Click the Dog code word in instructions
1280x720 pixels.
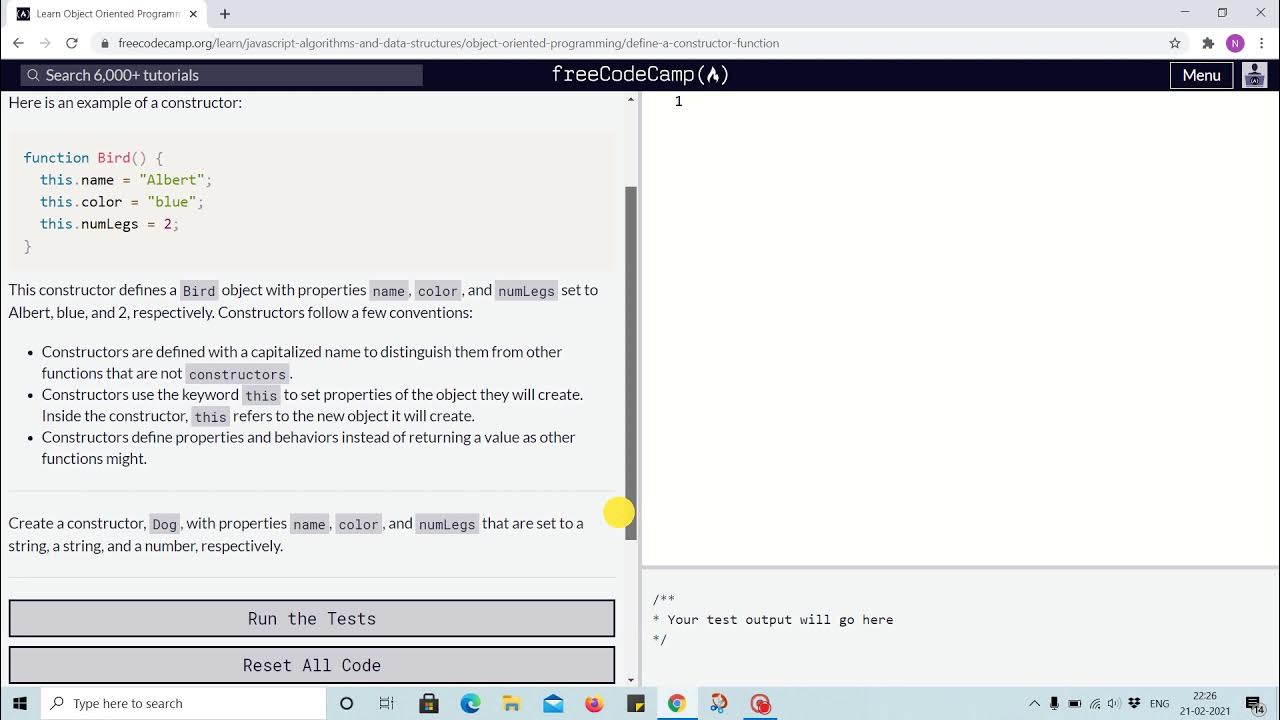click(x=165, y=524)
